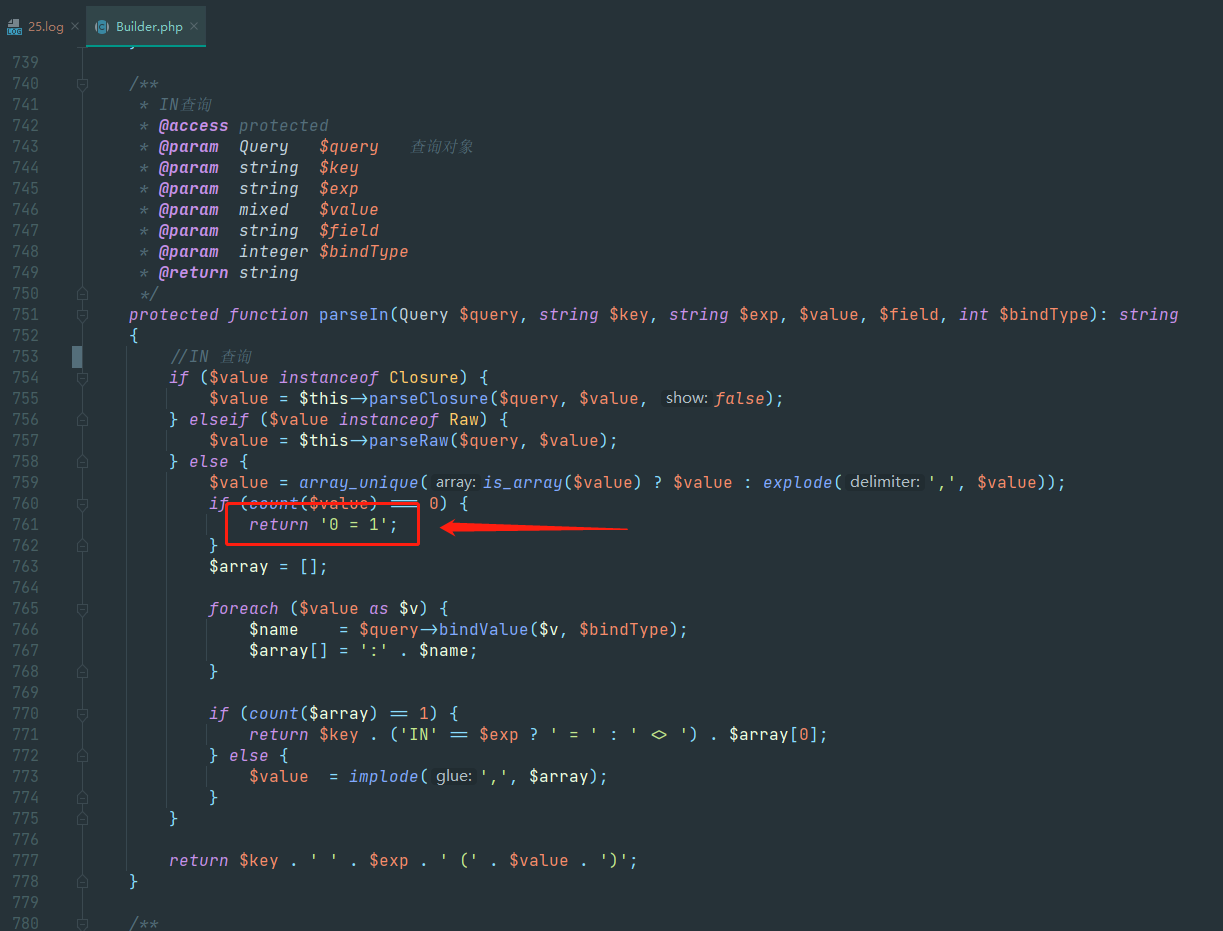Fold the count check block at line 760

[x=82, y=504]
